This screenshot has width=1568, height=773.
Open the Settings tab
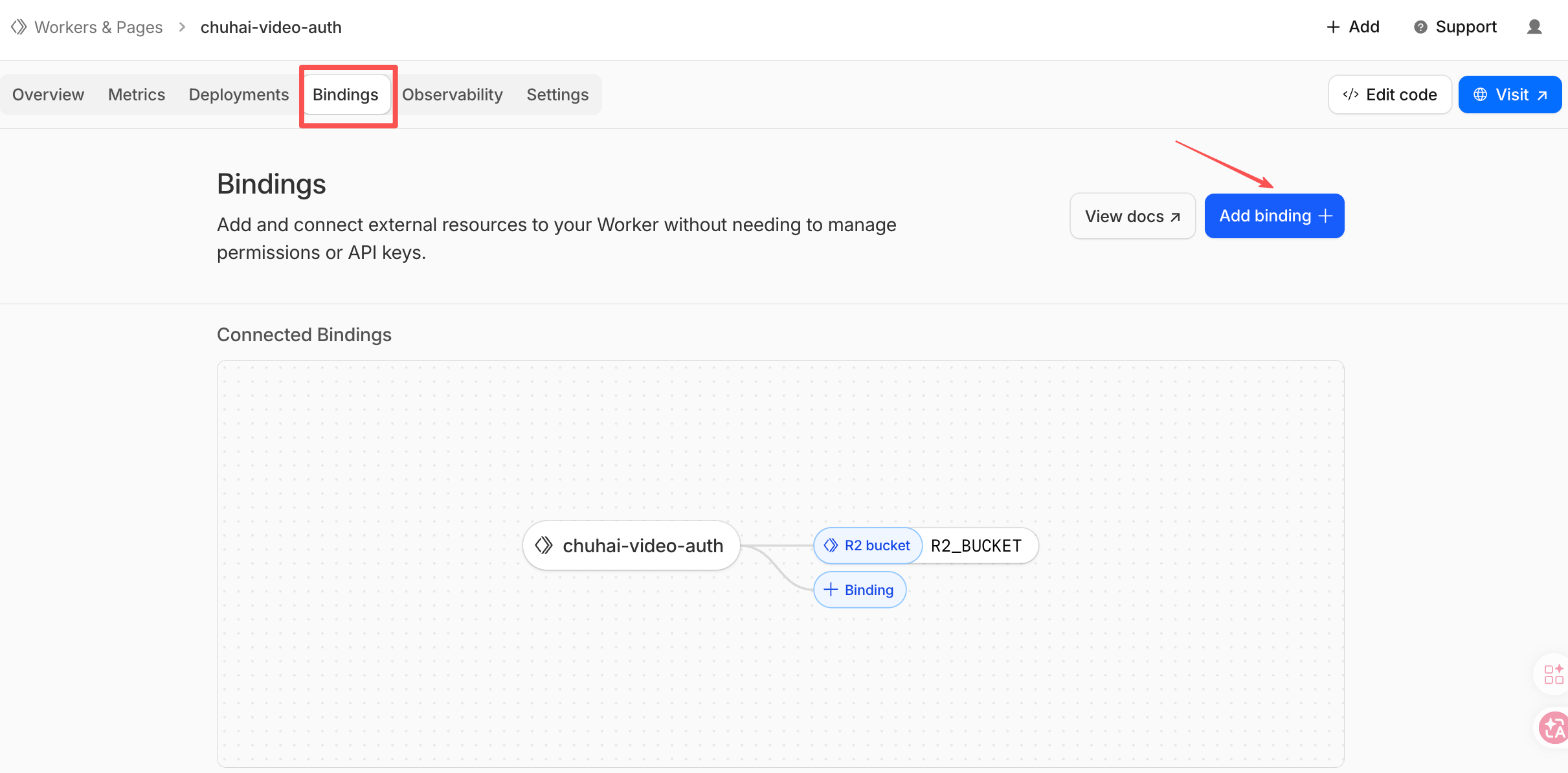pos(557,95)
